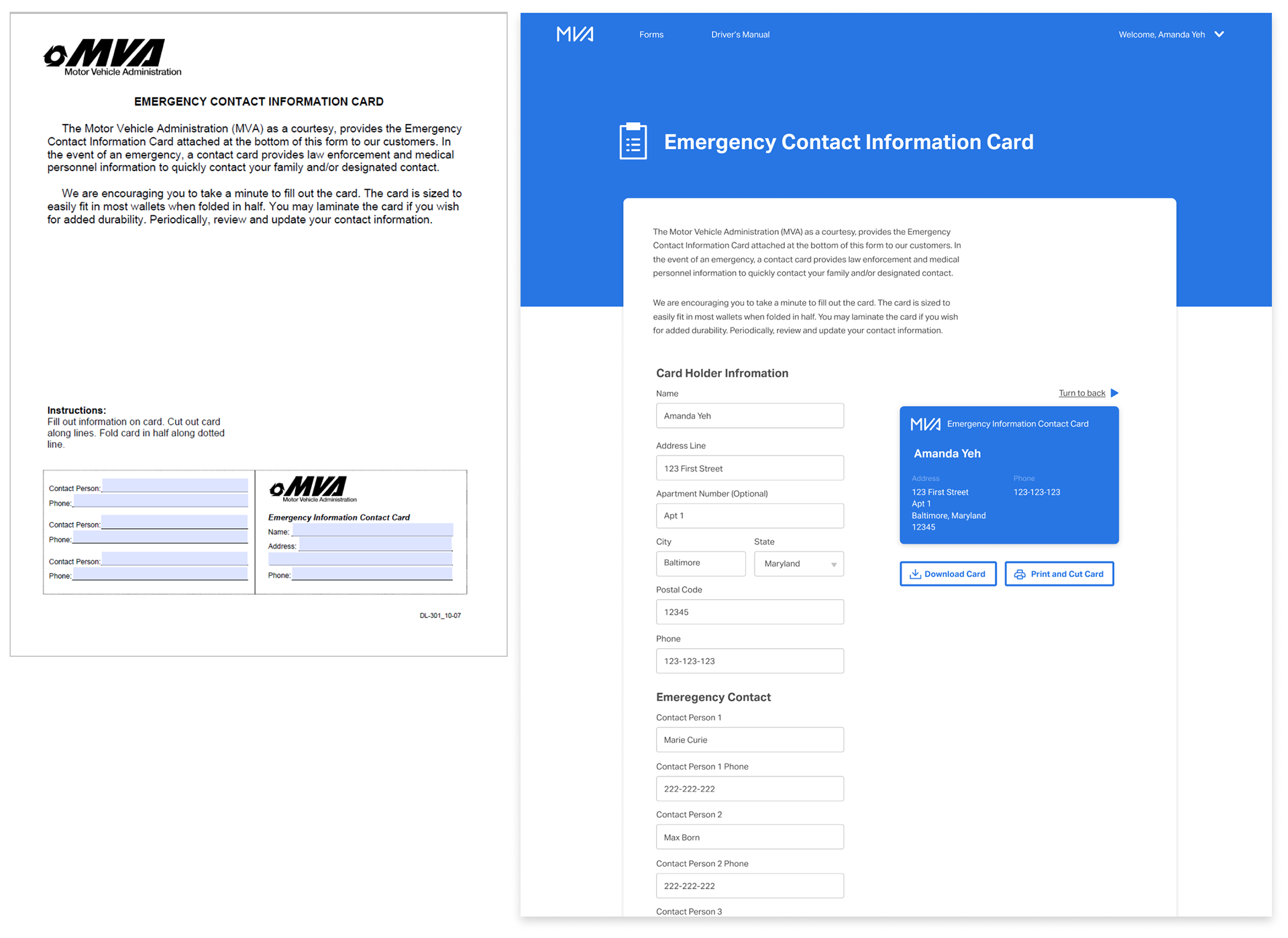1288x938 pixels.
Task: Open the Forms menu item
Action: tap(651, 35)
